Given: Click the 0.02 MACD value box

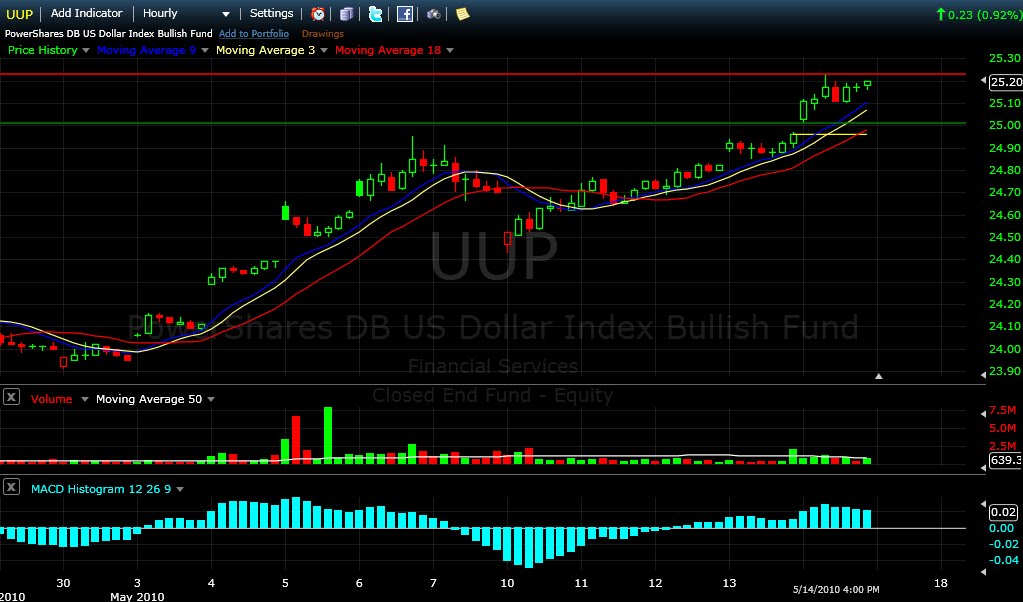Looking at the screenshot, I should click(x=1003, y=512).
